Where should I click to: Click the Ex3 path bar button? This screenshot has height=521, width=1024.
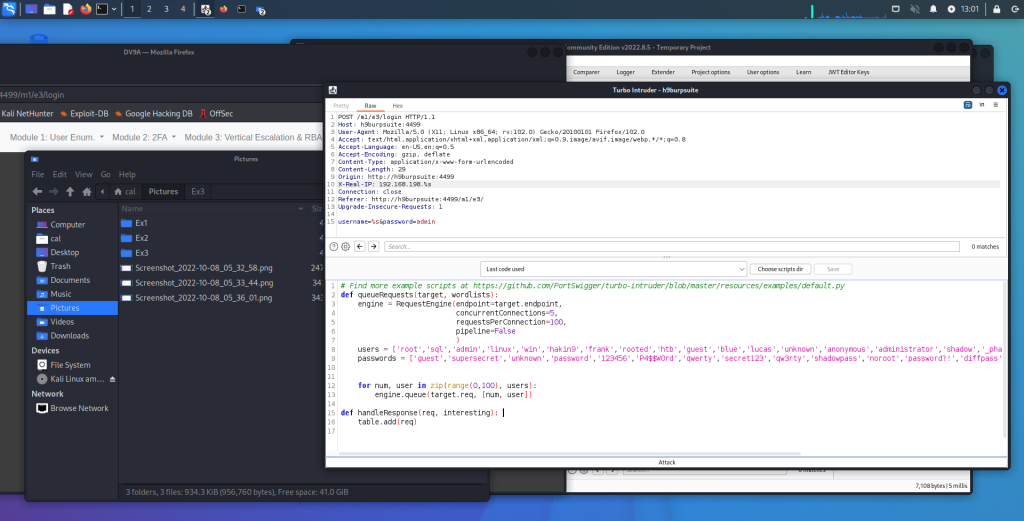[x=198, y=191]
